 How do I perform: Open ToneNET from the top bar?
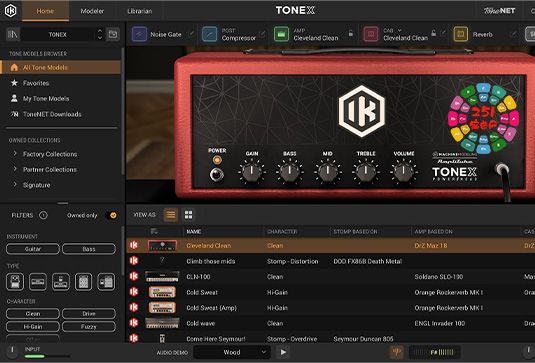499,11
